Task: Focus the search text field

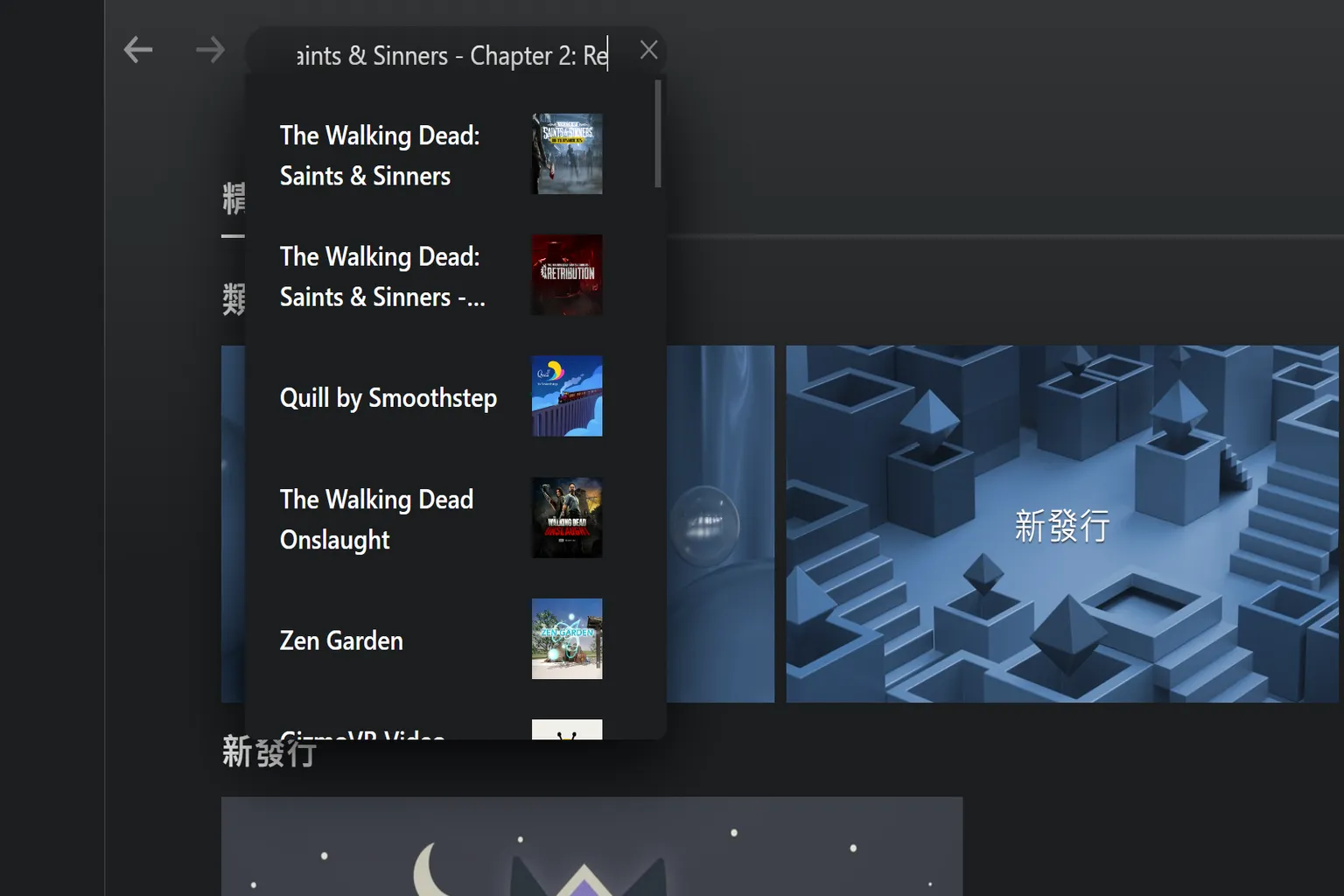Action: pos(451,56)
